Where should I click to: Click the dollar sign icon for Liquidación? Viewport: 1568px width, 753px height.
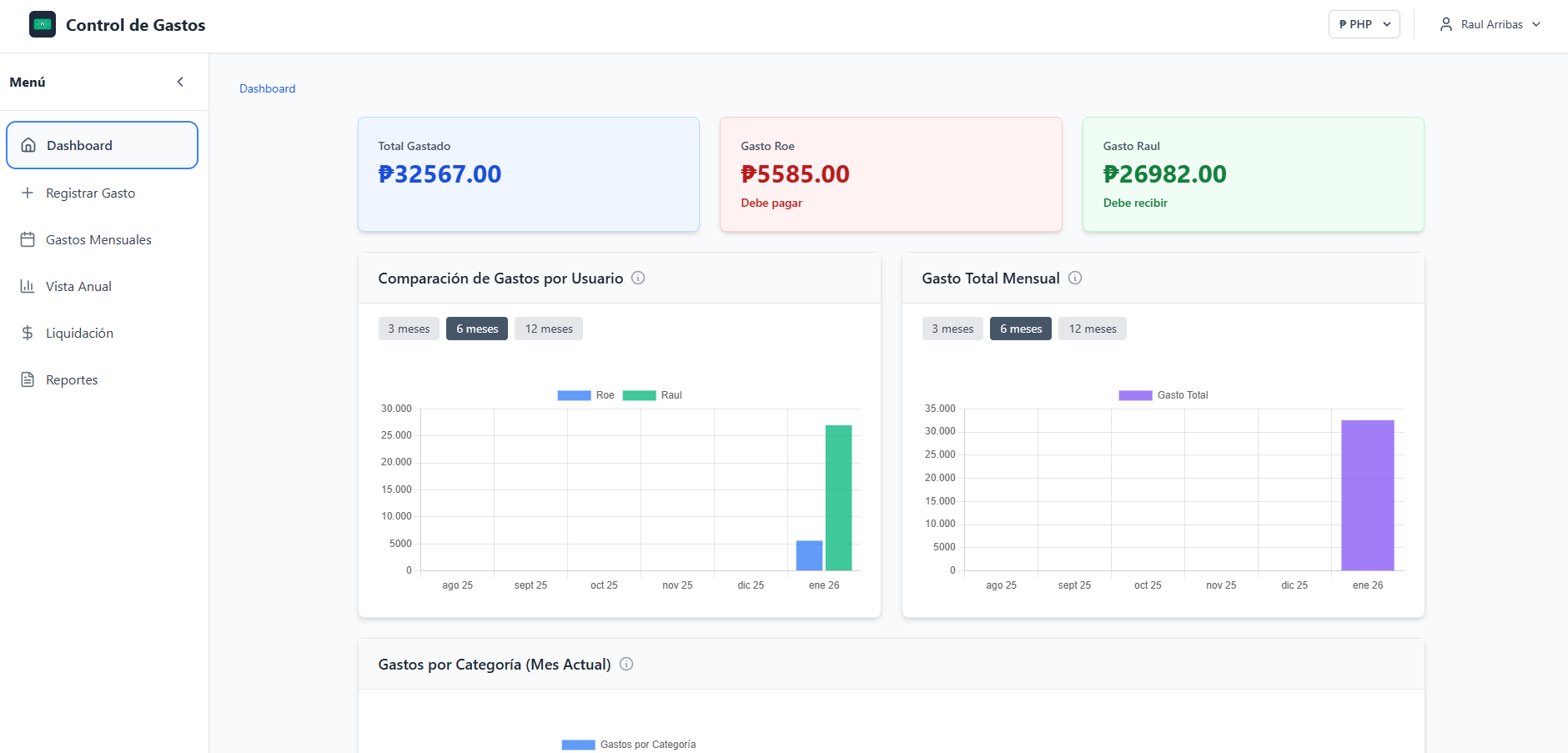[28, 333]
